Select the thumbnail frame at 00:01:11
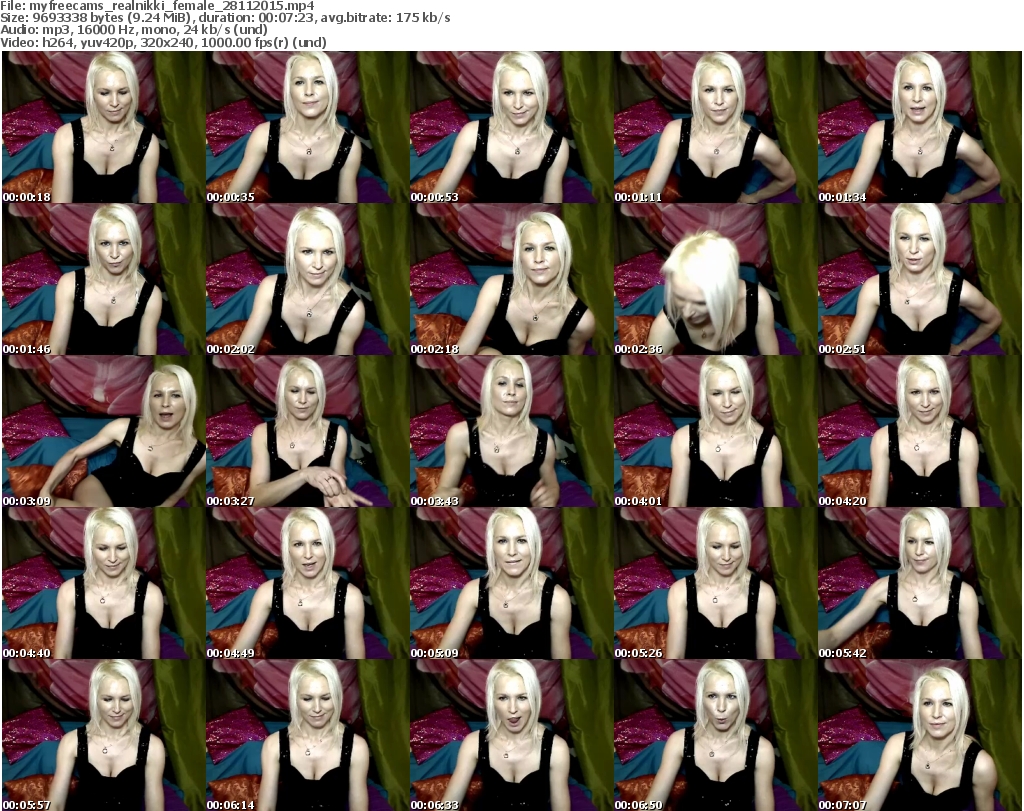The image size is (1024, 811). pyautogui.click(x=715, y=127)
